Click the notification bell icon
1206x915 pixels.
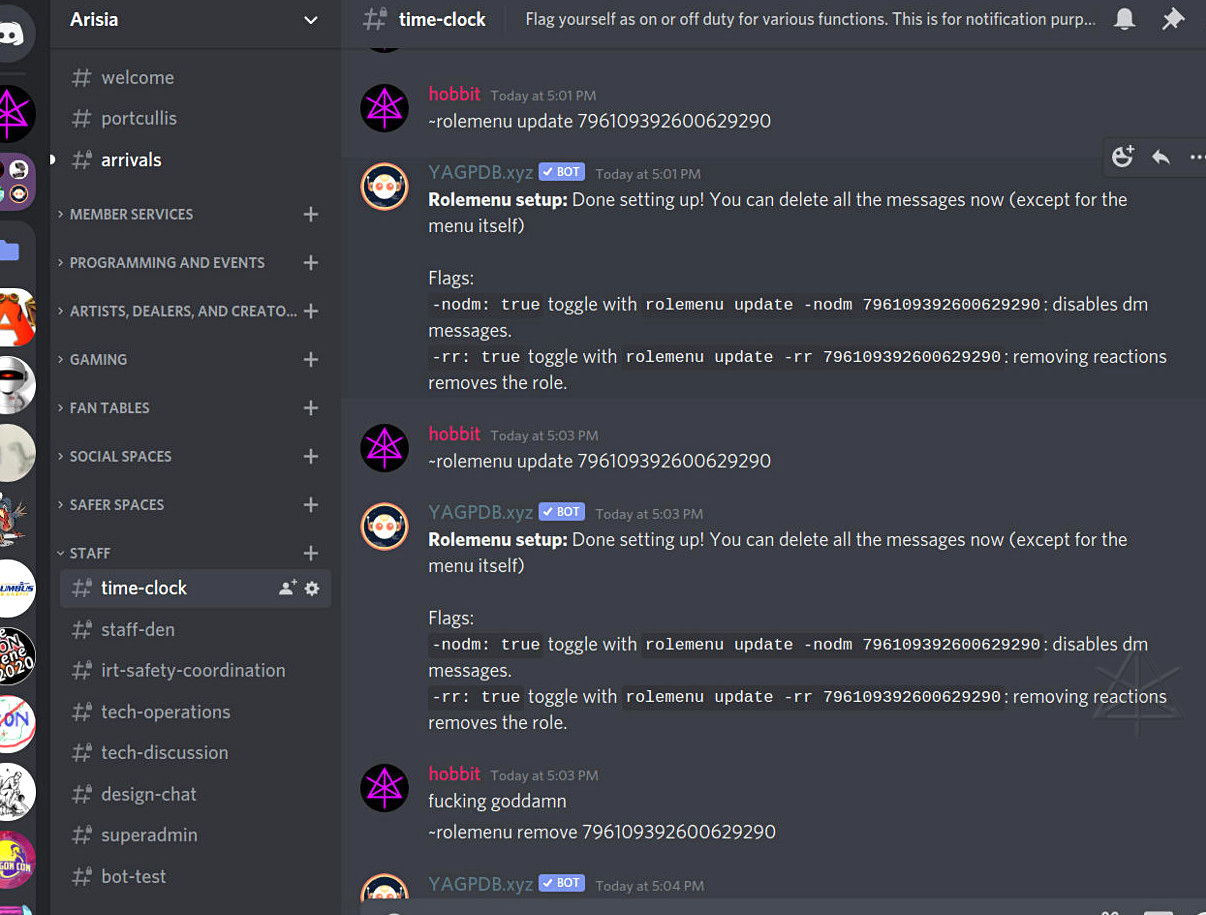point(1125,19)
